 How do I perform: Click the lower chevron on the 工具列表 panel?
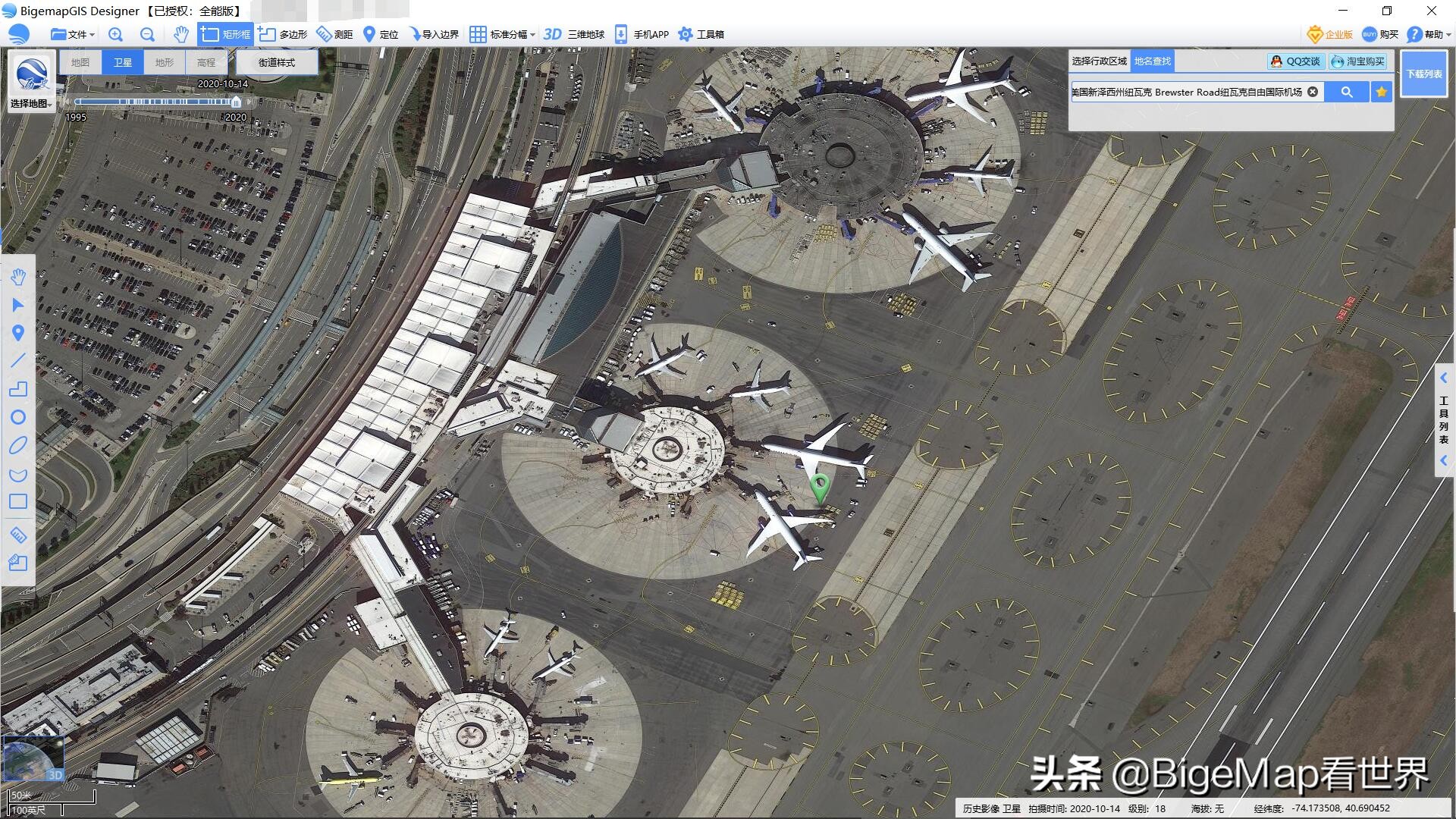(x=1444, y=460)
